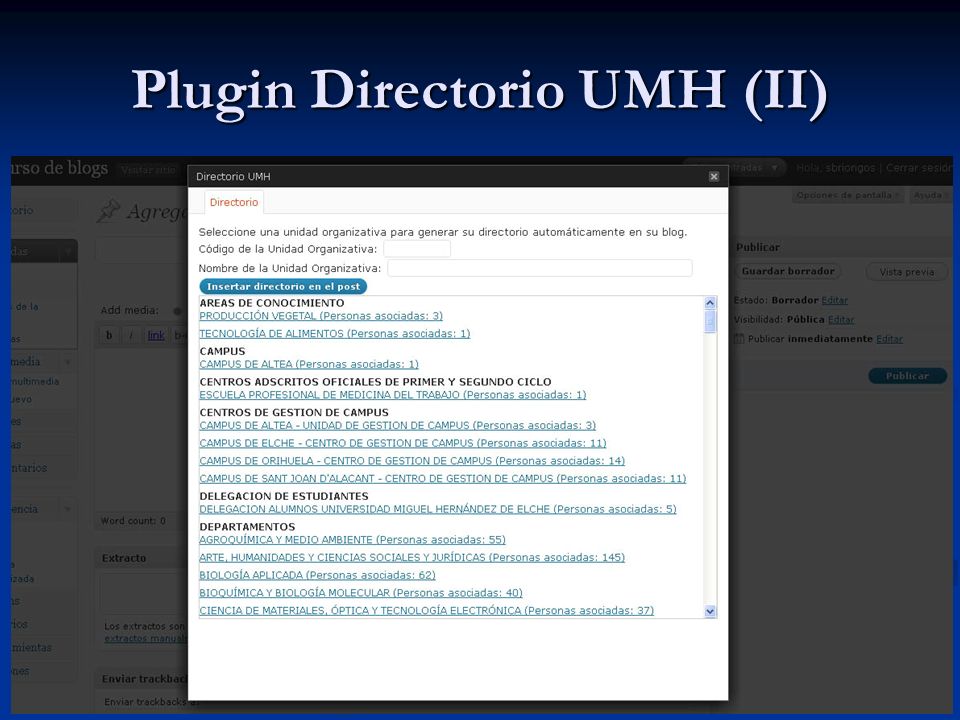Click the pushpin icon beside Agregar heading
This screenshot has height=720, width=960.
(109, 211)
